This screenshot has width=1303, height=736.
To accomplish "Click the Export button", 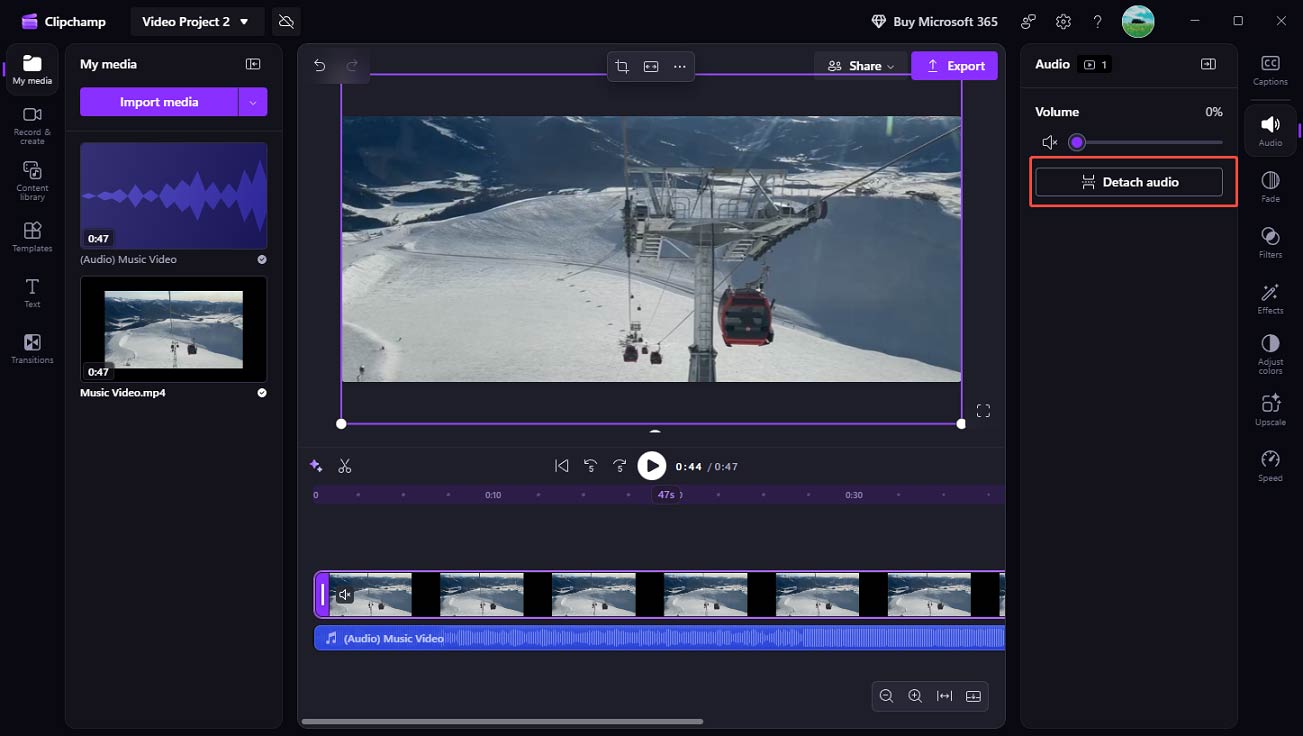I will 954,66.
